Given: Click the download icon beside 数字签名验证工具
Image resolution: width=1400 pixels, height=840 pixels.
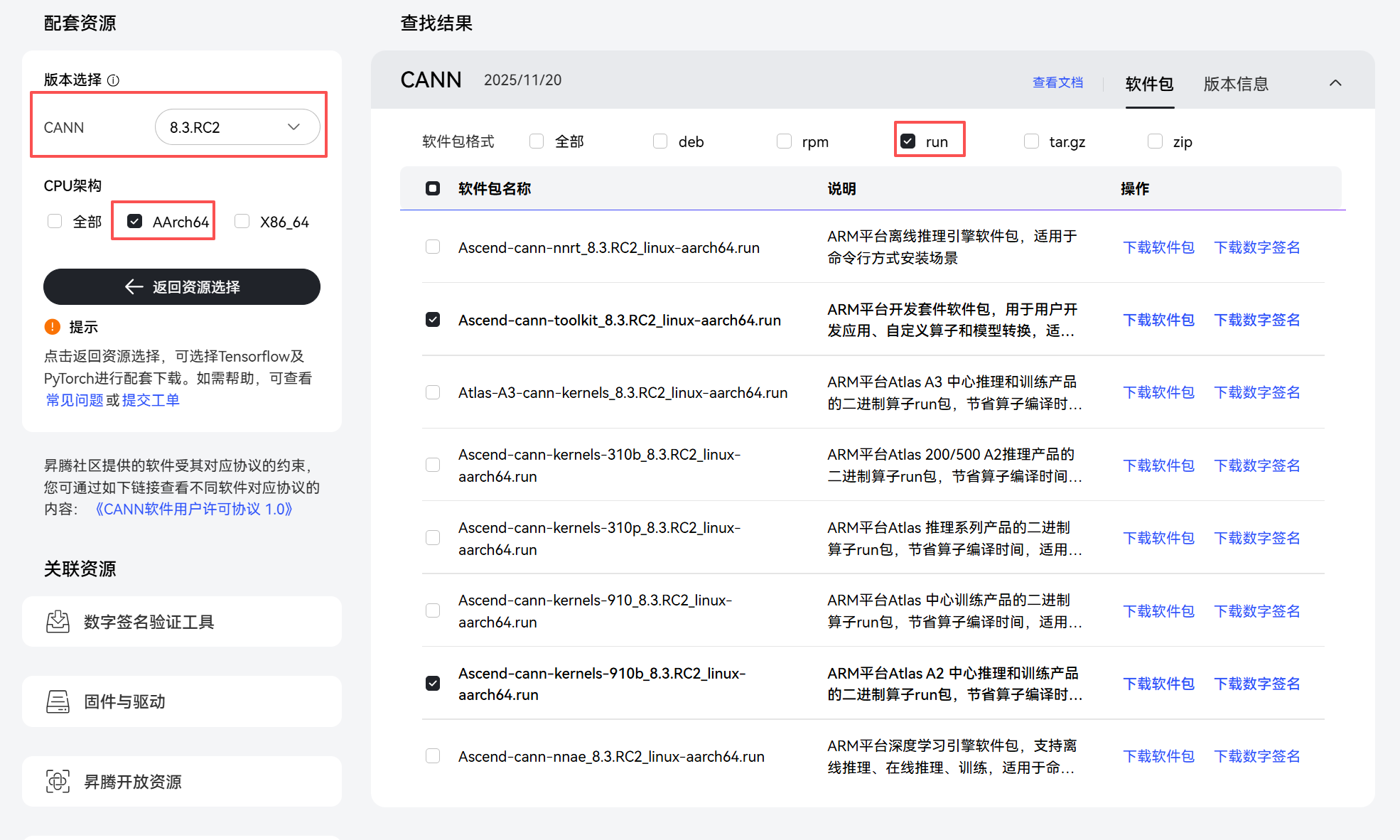Looking at the screenshot, I should pos(58,620).
